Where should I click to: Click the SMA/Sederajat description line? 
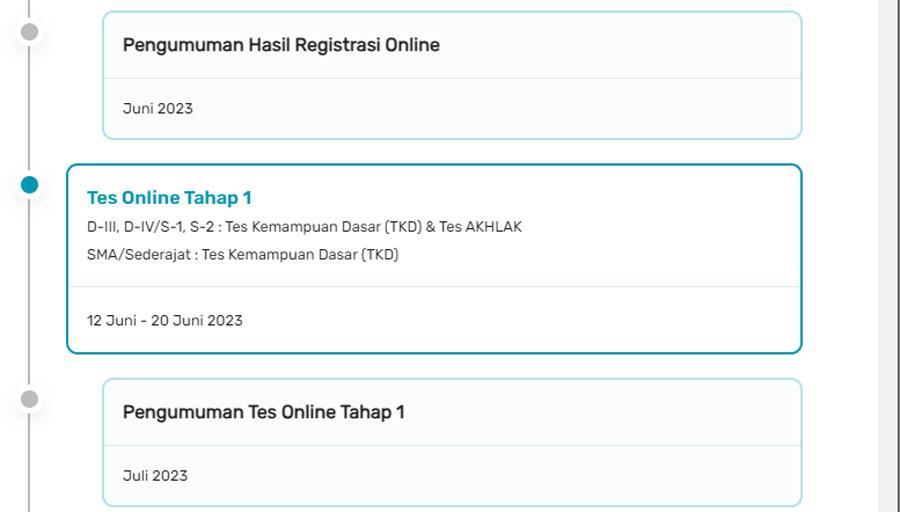pos(242,255)
